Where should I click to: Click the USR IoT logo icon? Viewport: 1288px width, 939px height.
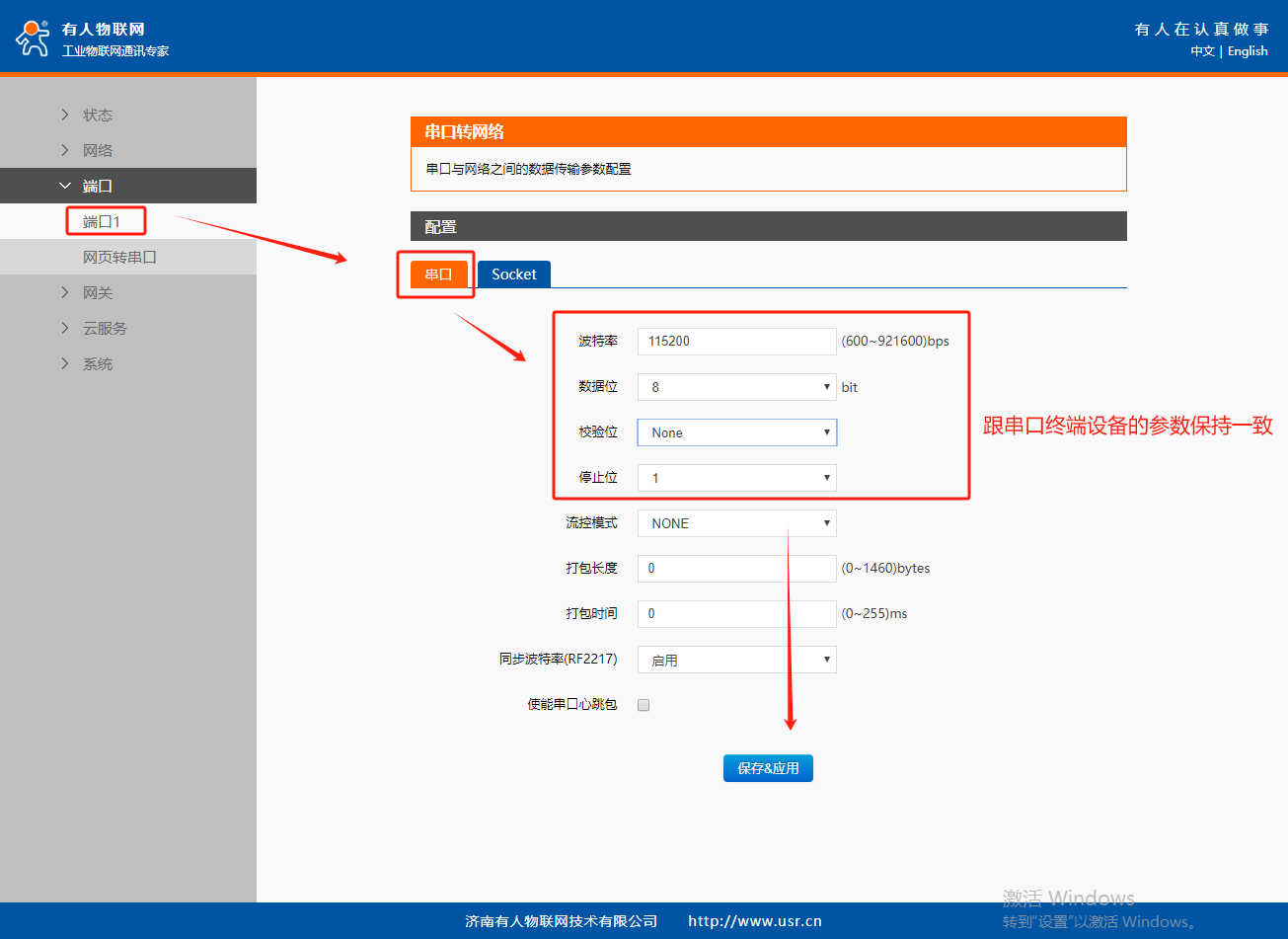pos(32,38)
